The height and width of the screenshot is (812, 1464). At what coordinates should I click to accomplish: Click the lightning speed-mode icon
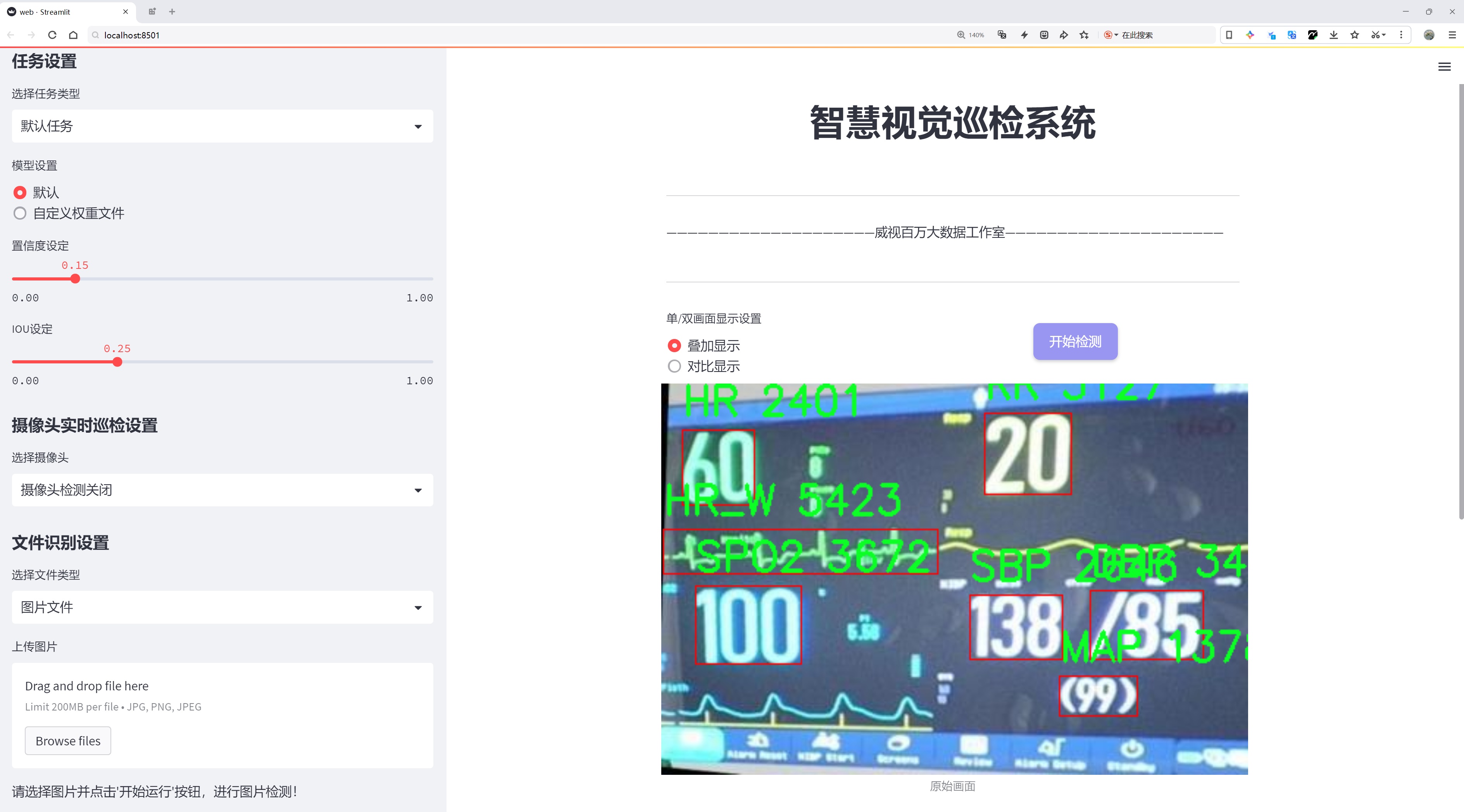tap(1024, 35)
